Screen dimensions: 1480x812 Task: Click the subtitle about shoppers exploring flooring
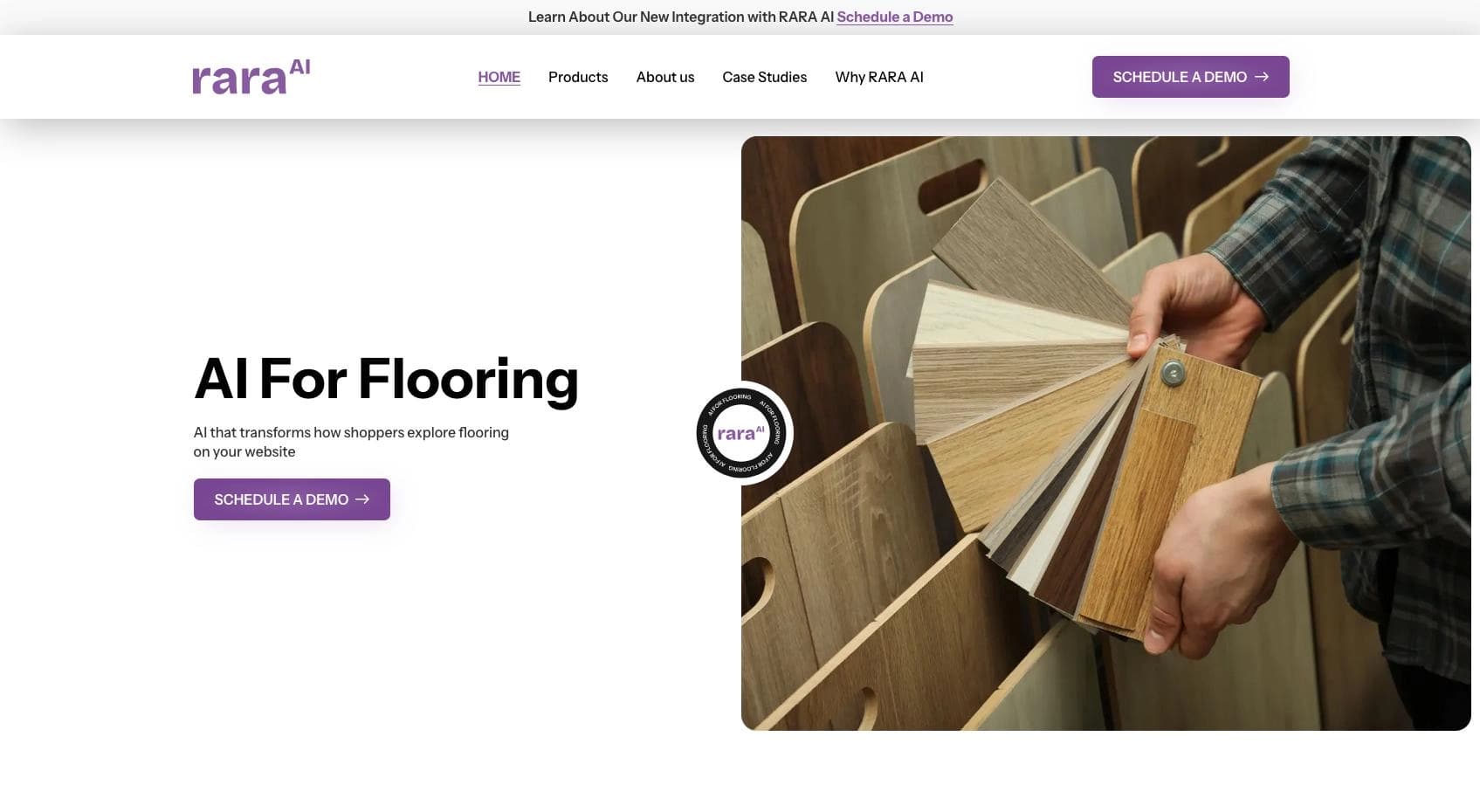pos(351,441)
